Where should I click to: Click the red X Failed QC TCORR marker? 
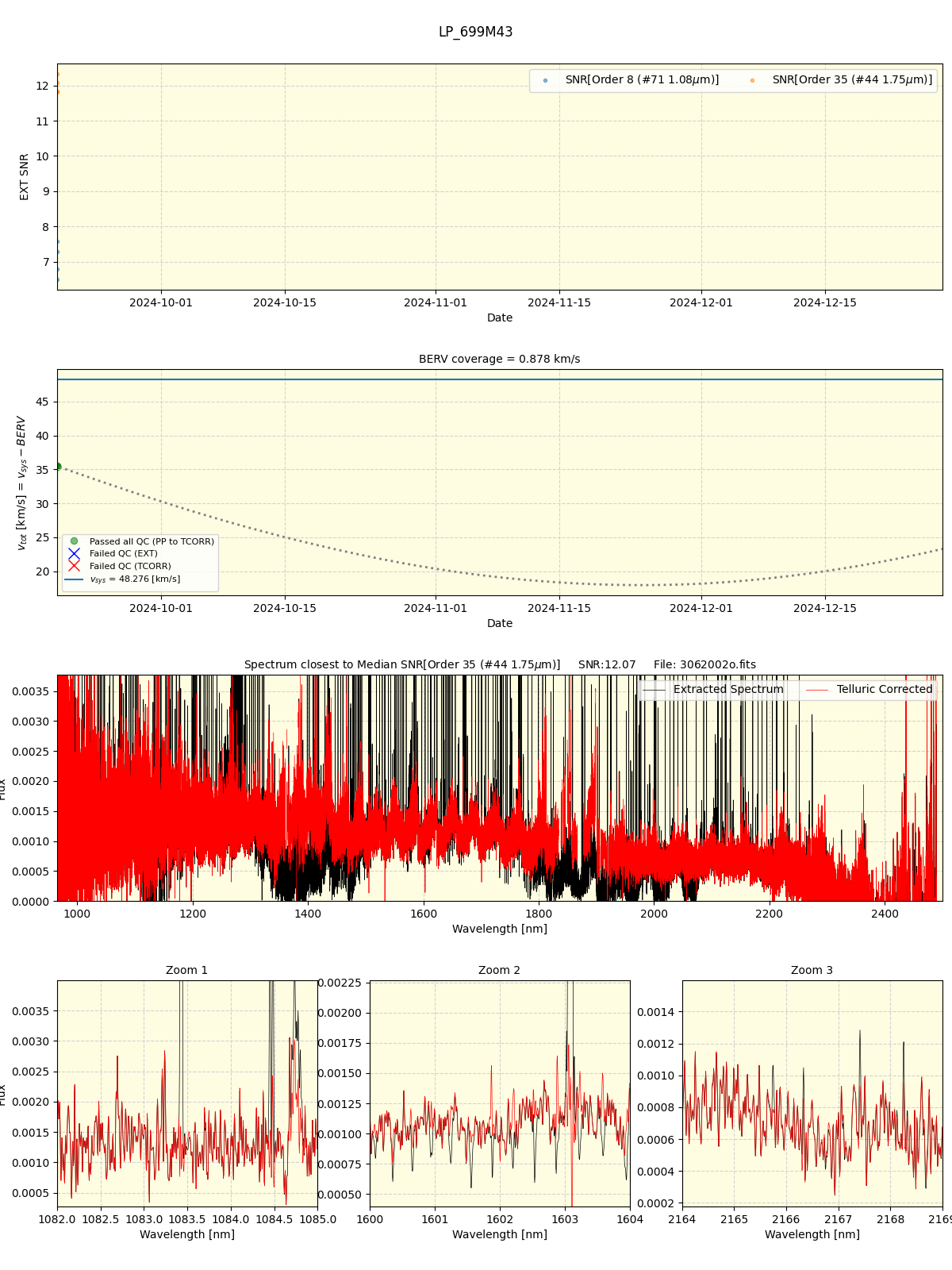pyautogui.click(x=74, y=566)
